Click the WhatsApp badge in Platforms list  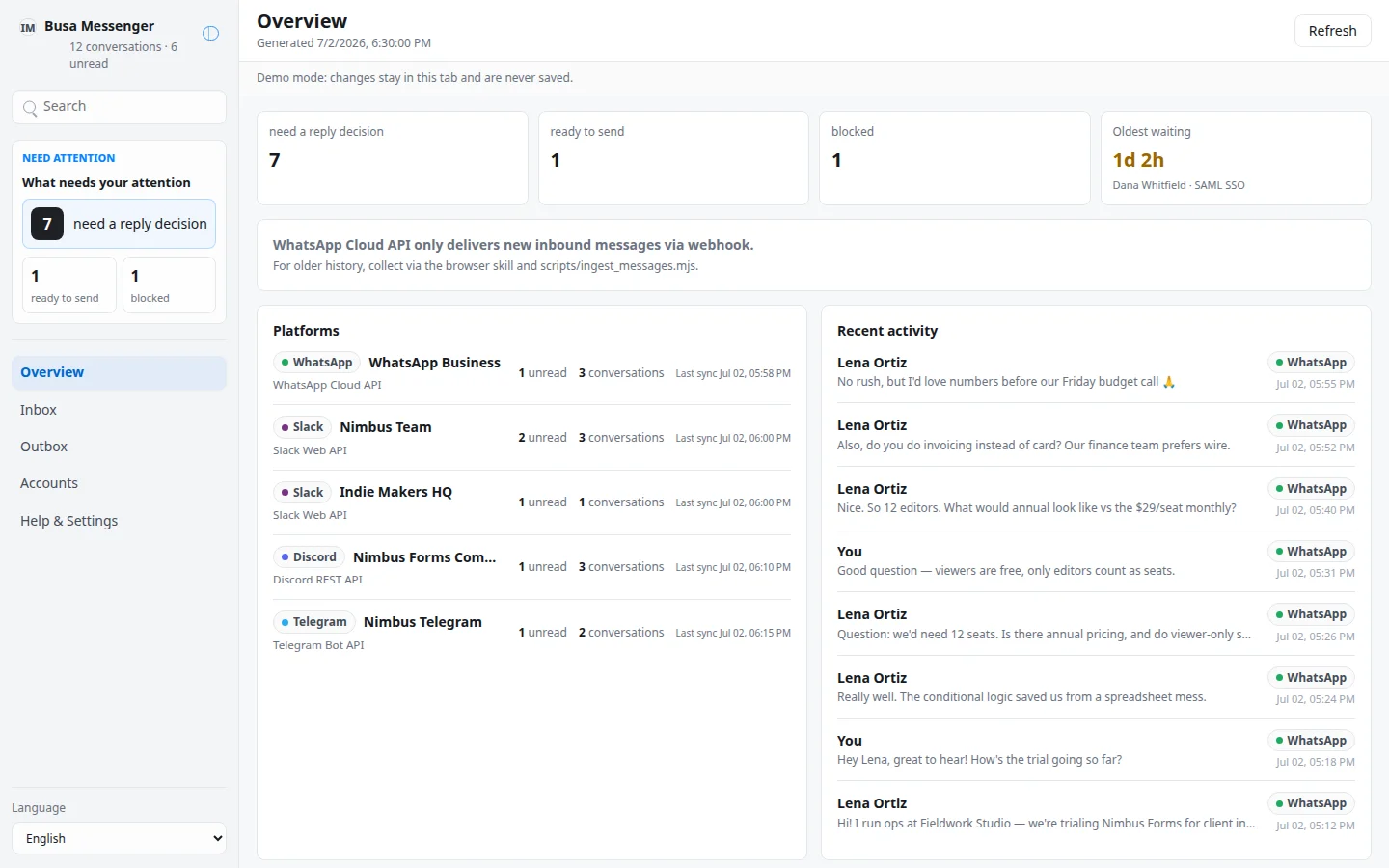tap(316, 363)
